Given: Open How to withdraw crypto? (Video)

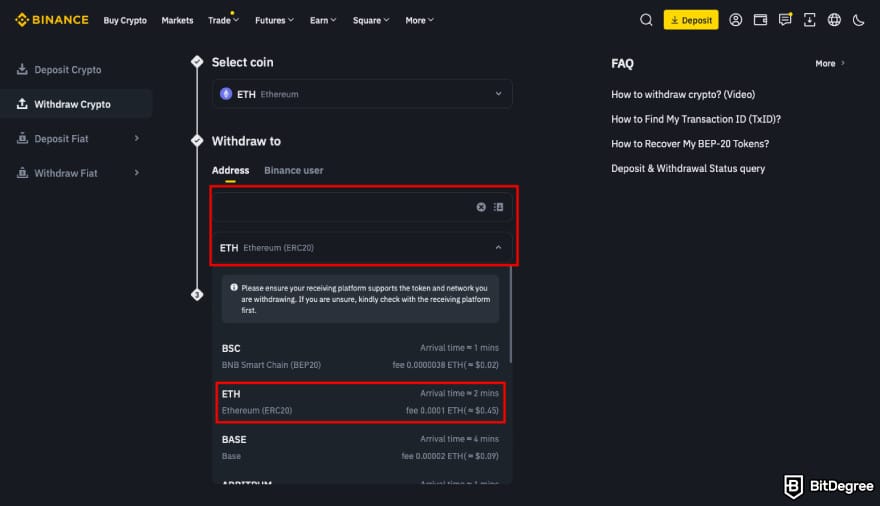Looking at the screenshot, I should 683,94.
